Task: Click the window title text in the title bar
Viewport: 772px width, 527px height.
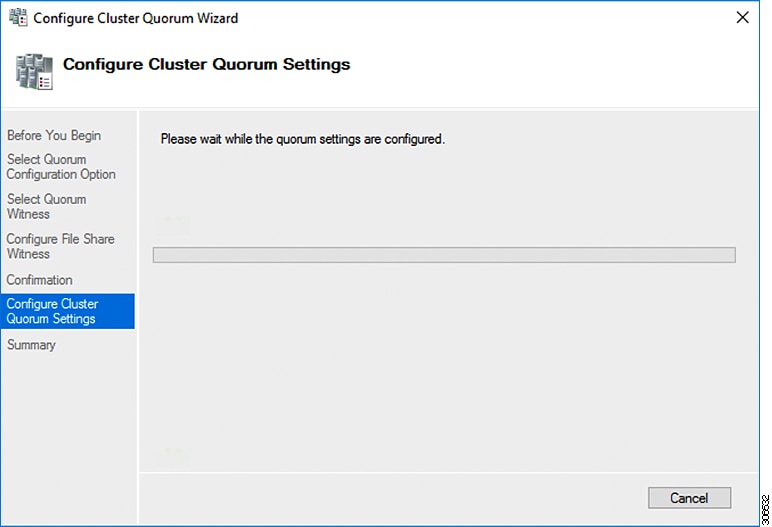Action: (x=136, y=18)
